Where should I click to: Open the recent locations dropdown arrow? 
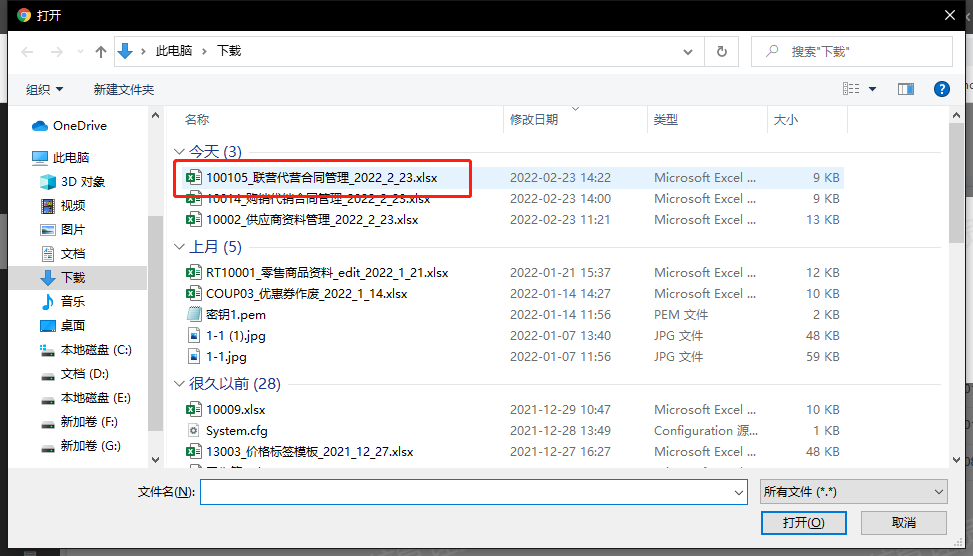(80, 52)
